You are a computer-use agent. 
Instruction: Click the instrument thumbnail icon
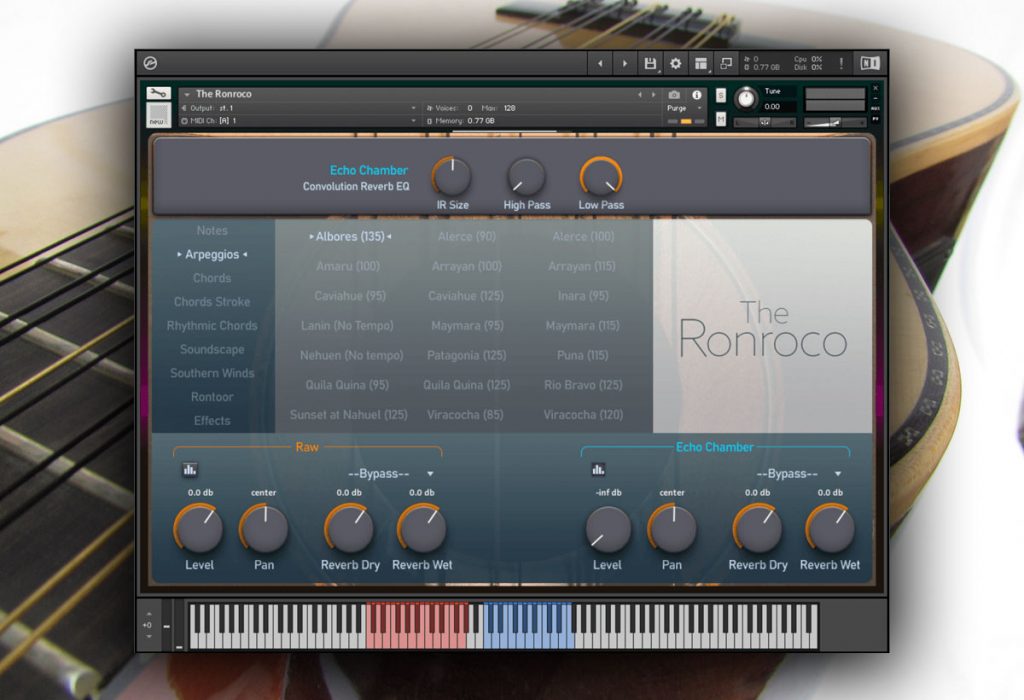(x=158, y=115)
